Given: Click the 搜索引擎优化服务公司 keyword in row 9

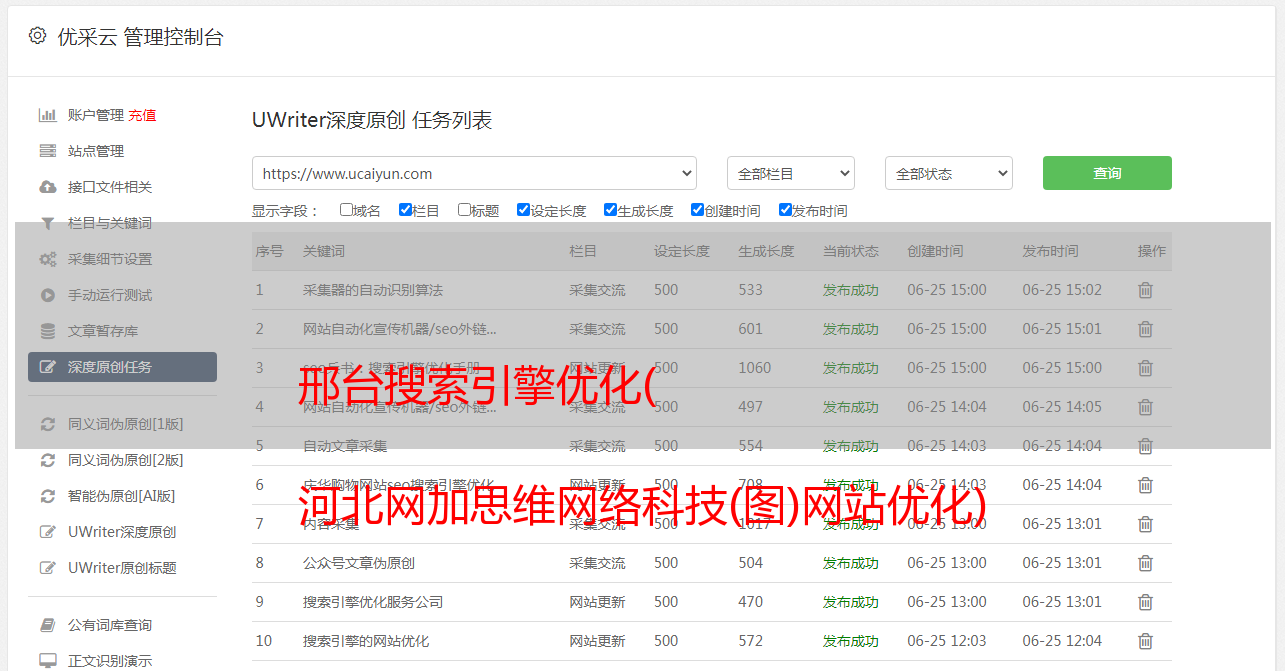Looking at the screenshot, I should pyautogui.click(x=372, y=602).
